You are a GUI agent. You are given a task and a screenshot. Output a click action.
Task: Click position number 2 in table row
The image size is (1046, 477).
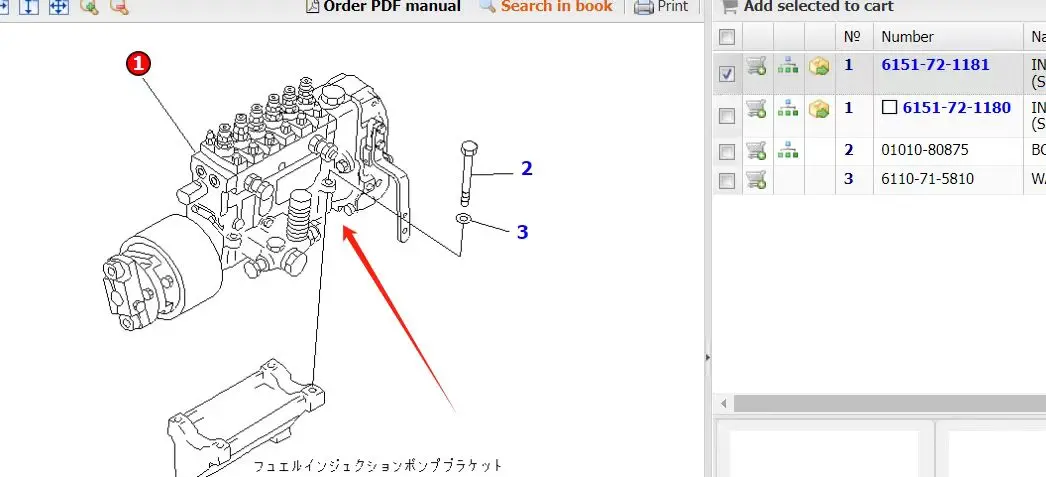[x=849, y=149]
